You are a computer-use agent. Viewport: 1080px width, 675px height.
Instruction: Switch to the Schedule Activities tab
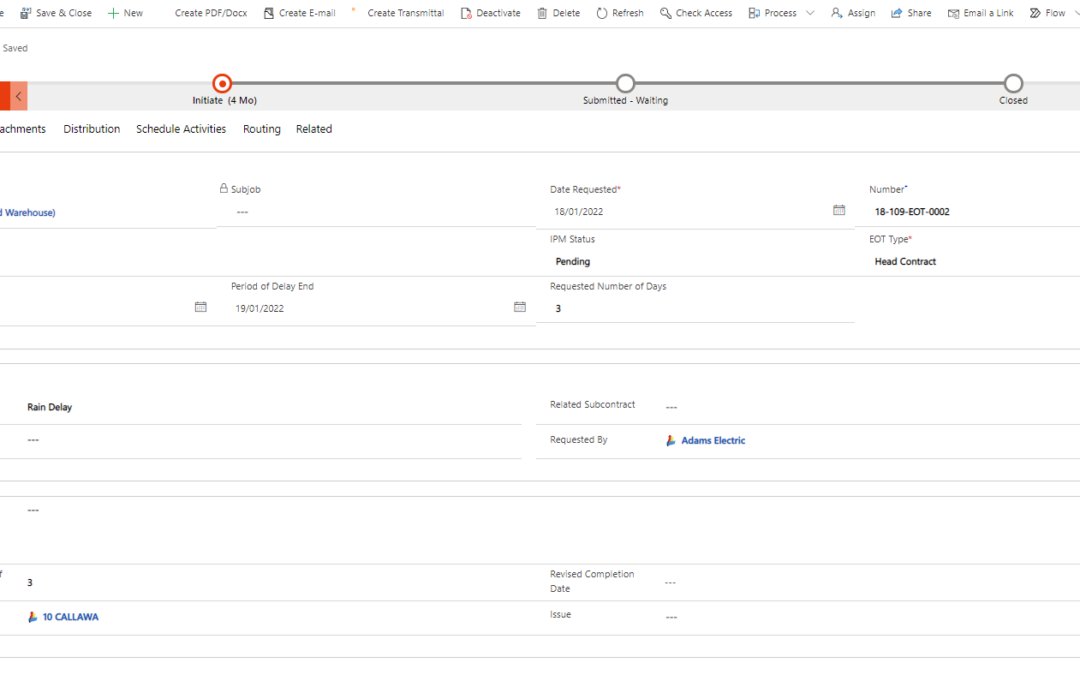[181, 129]
